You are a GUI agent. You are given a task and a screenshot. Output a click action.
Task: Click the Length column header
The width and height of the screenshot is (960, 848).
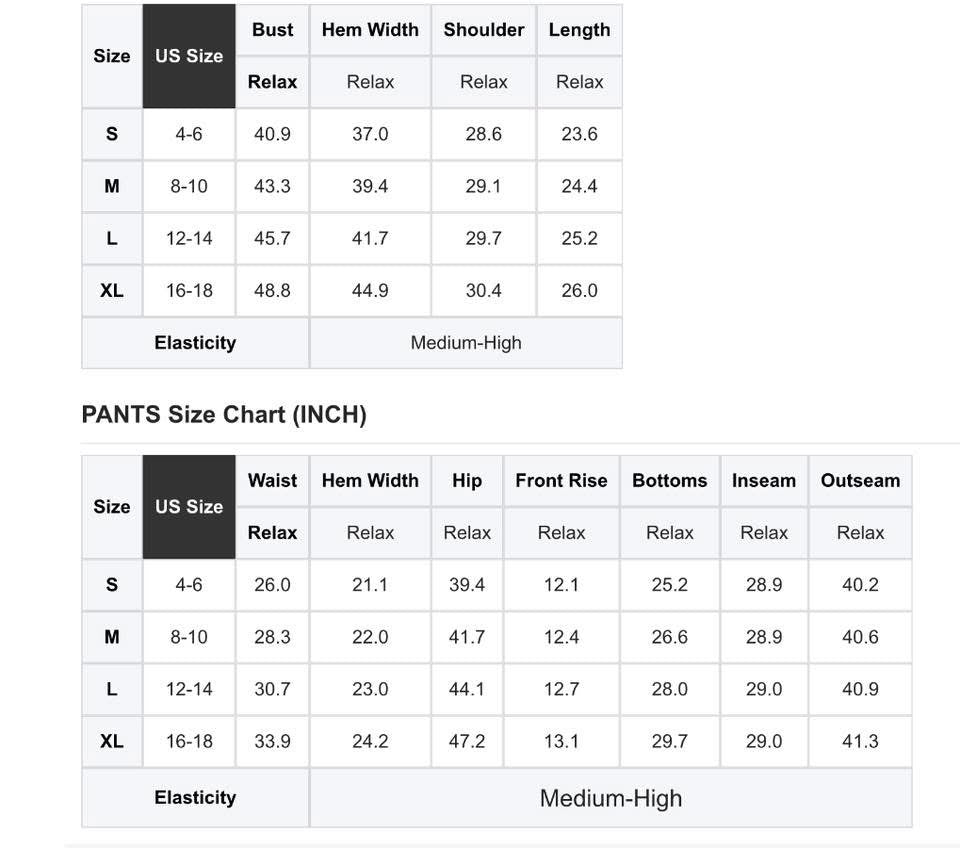point(579,30)
